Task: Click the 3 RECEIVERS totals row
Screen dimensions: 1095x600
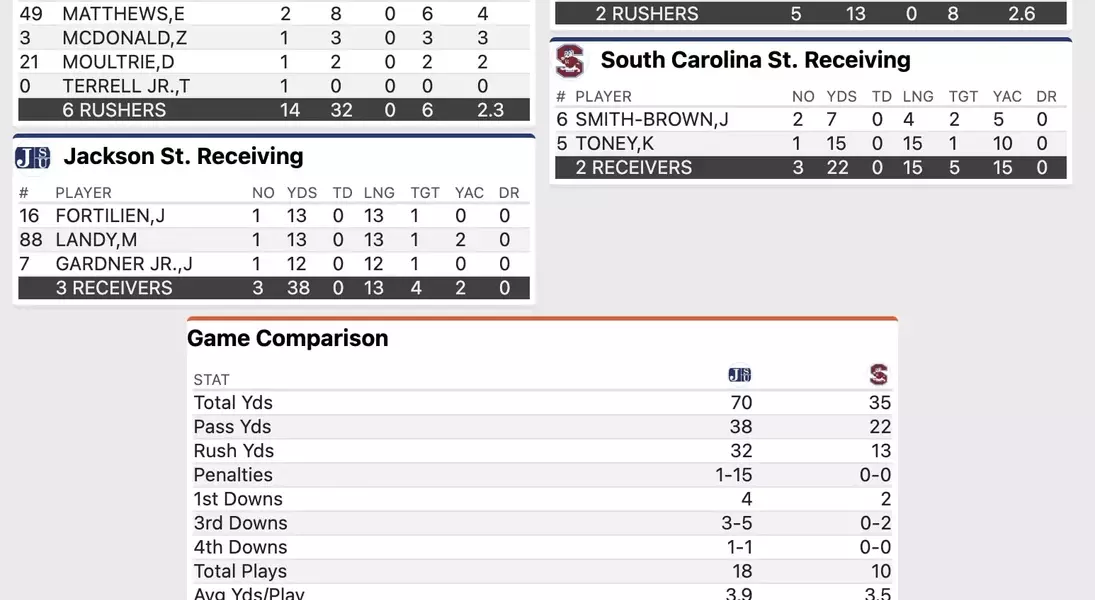Action: tap(274, 288)
